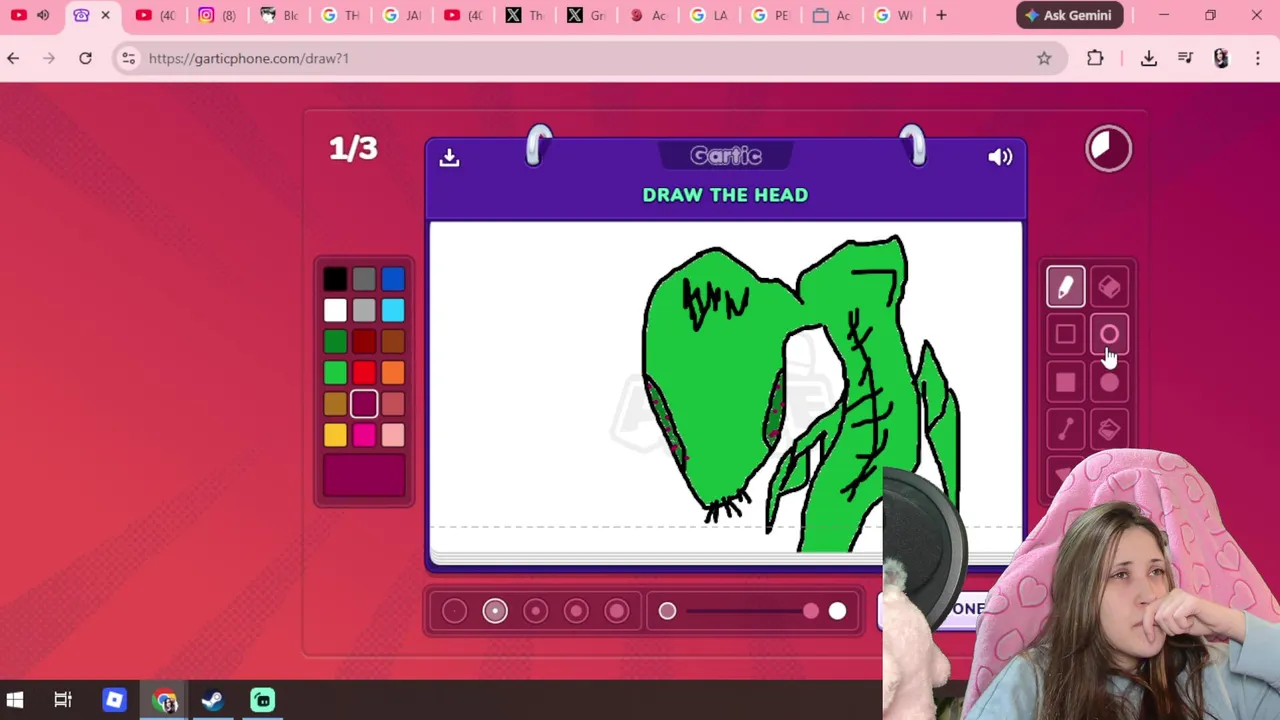
Task: Pick the second brush size
Action: (x=495, y=611)
